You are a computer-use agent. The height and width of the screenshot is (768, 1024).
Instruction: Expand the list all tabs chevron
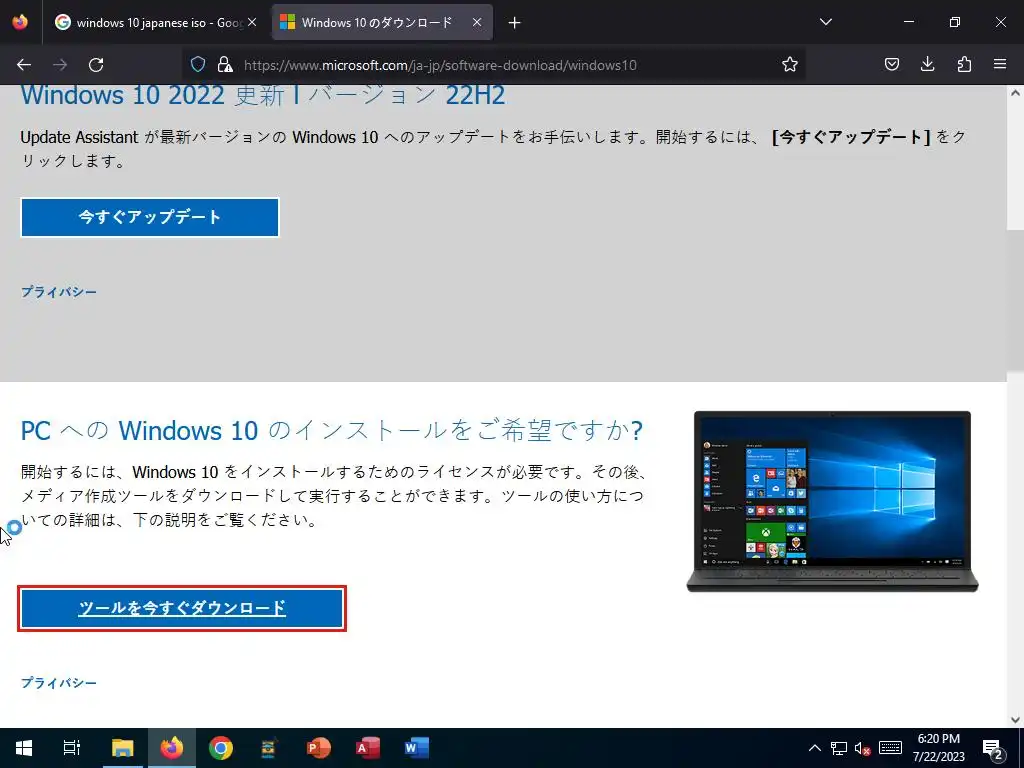[x=826, y=22]
